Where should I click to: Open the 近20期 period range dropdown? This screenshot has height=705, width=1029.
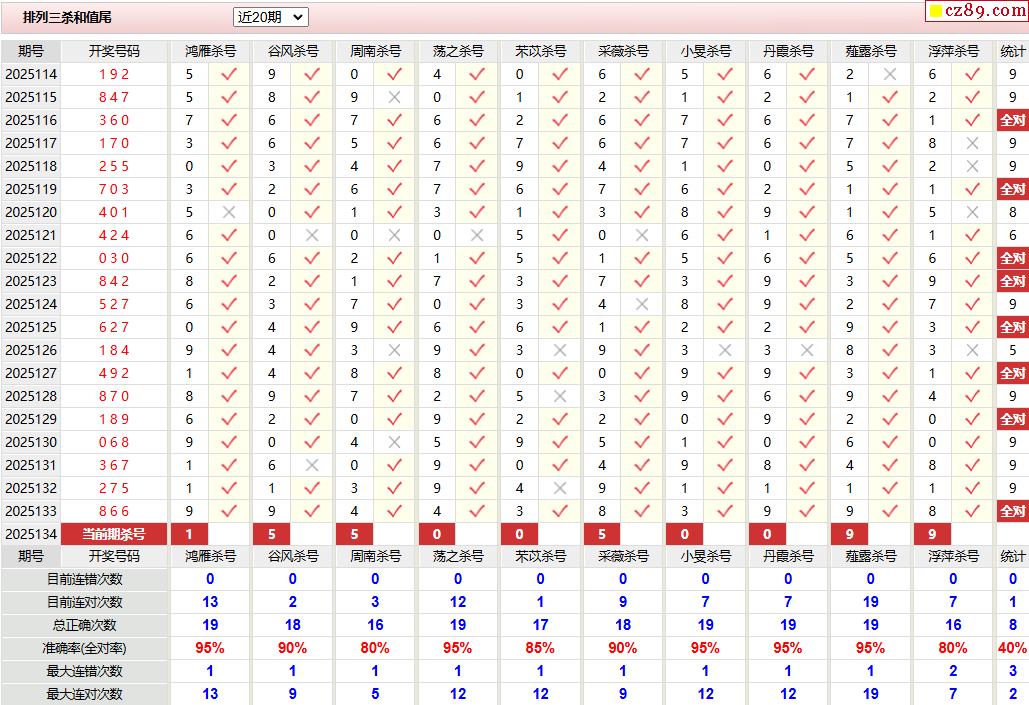(270, 17)
